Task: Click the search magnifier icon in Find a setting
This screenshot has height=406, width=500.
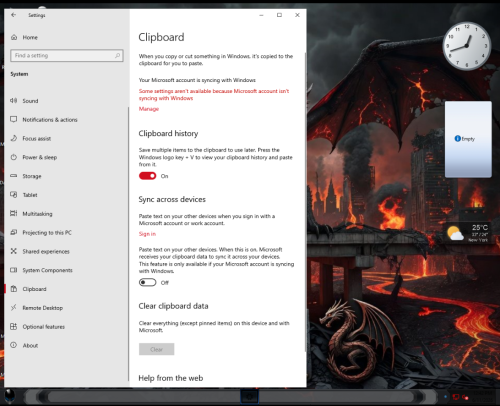Action: point(117,56)
